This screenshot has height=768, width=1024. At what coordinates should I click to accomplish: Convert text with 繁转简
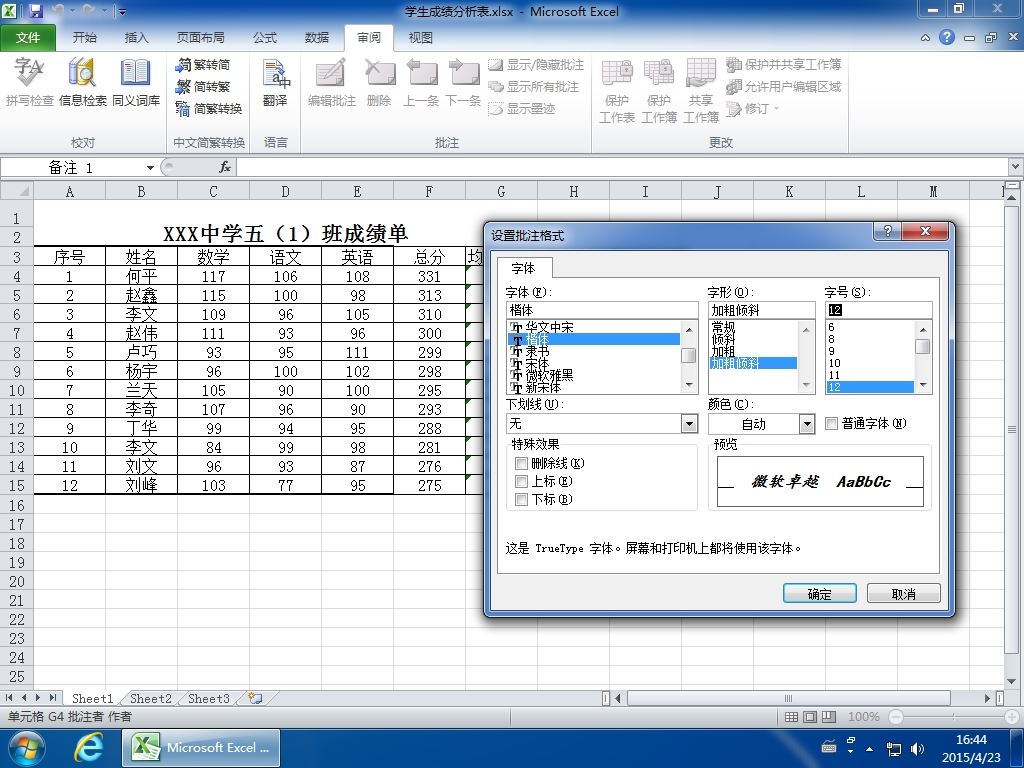coord(202,65)
